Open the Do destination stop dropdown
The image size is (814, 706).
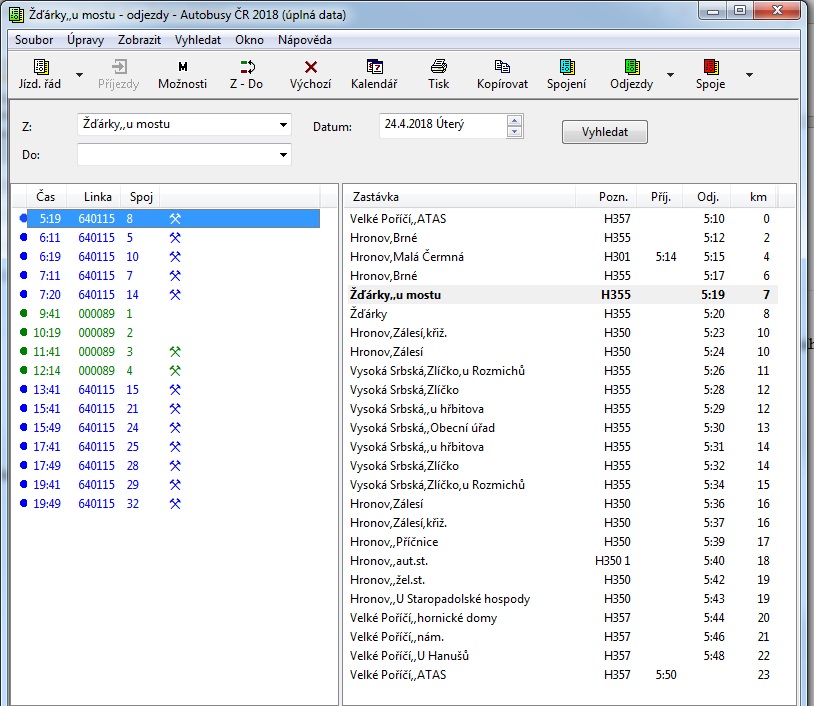click(283, 155)
